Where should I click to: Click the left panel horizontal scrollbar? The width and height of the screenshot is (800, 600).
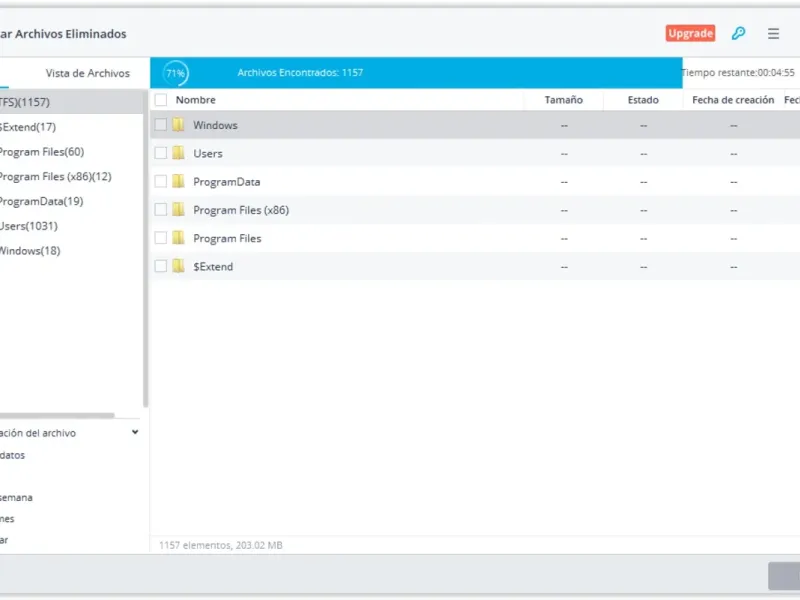57,415
